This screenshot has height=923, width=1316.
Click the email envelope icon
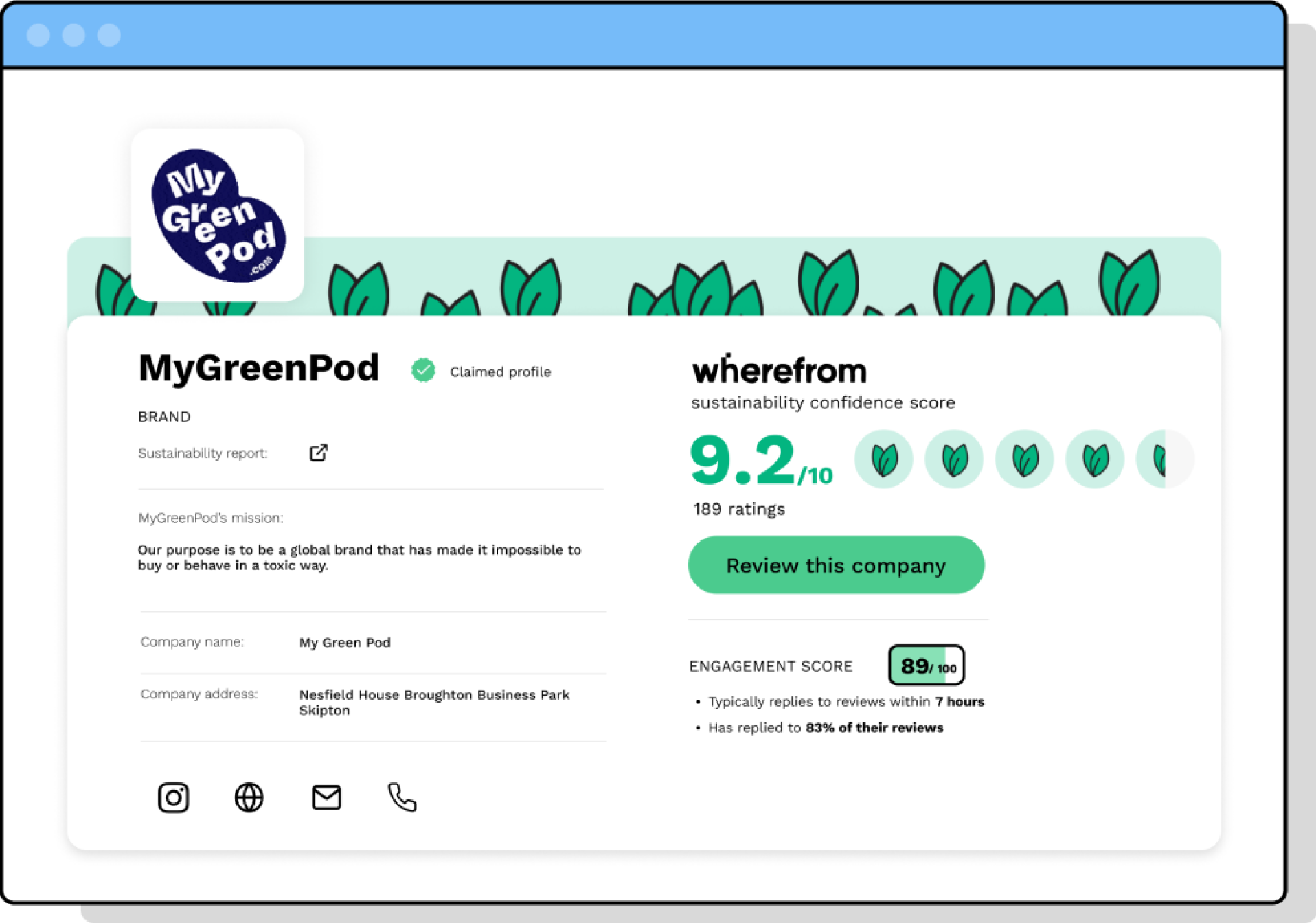[x=326, y=797]
